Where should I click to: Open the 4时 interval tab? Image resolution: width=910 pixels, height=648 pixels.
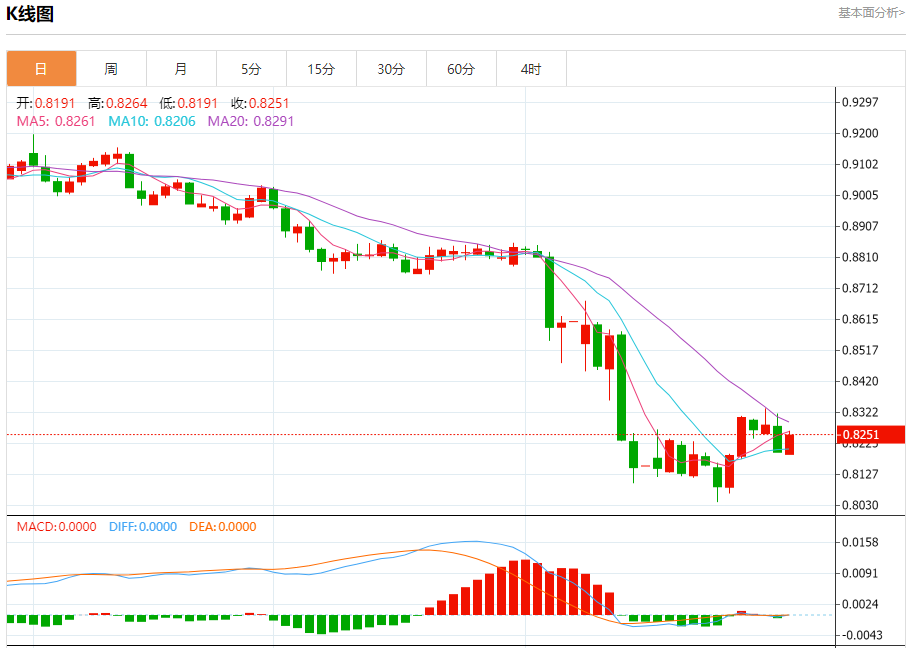tap(531, 69)
